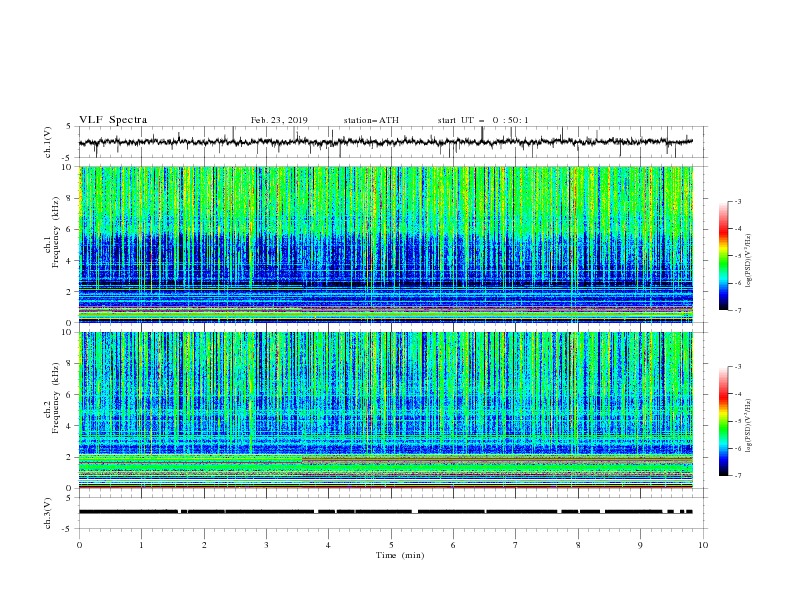Click the time axis tick label "6"
The height and width of the screenshot is (612, 792).
pos(453,545)
